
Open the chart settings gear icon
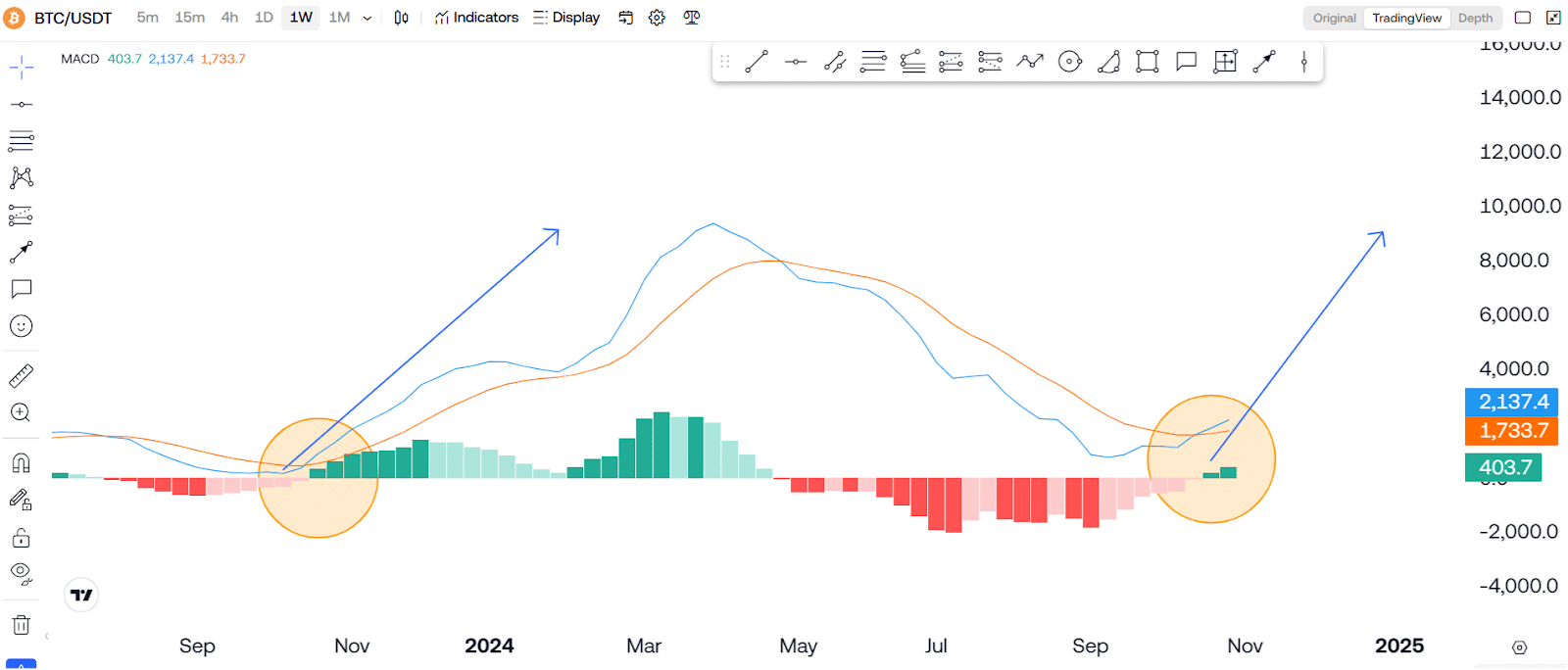[x=657, y=18]
